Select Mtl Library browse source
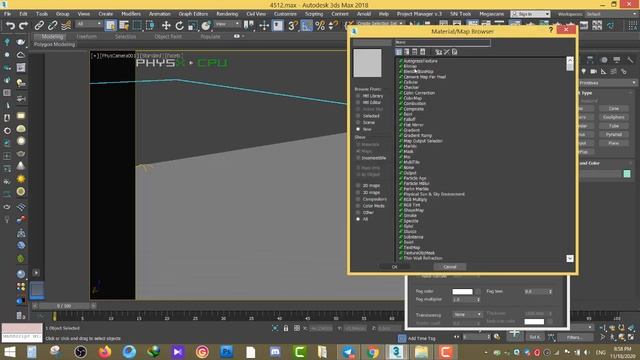The height and width of the screenshot is (360, 640). 370,96
